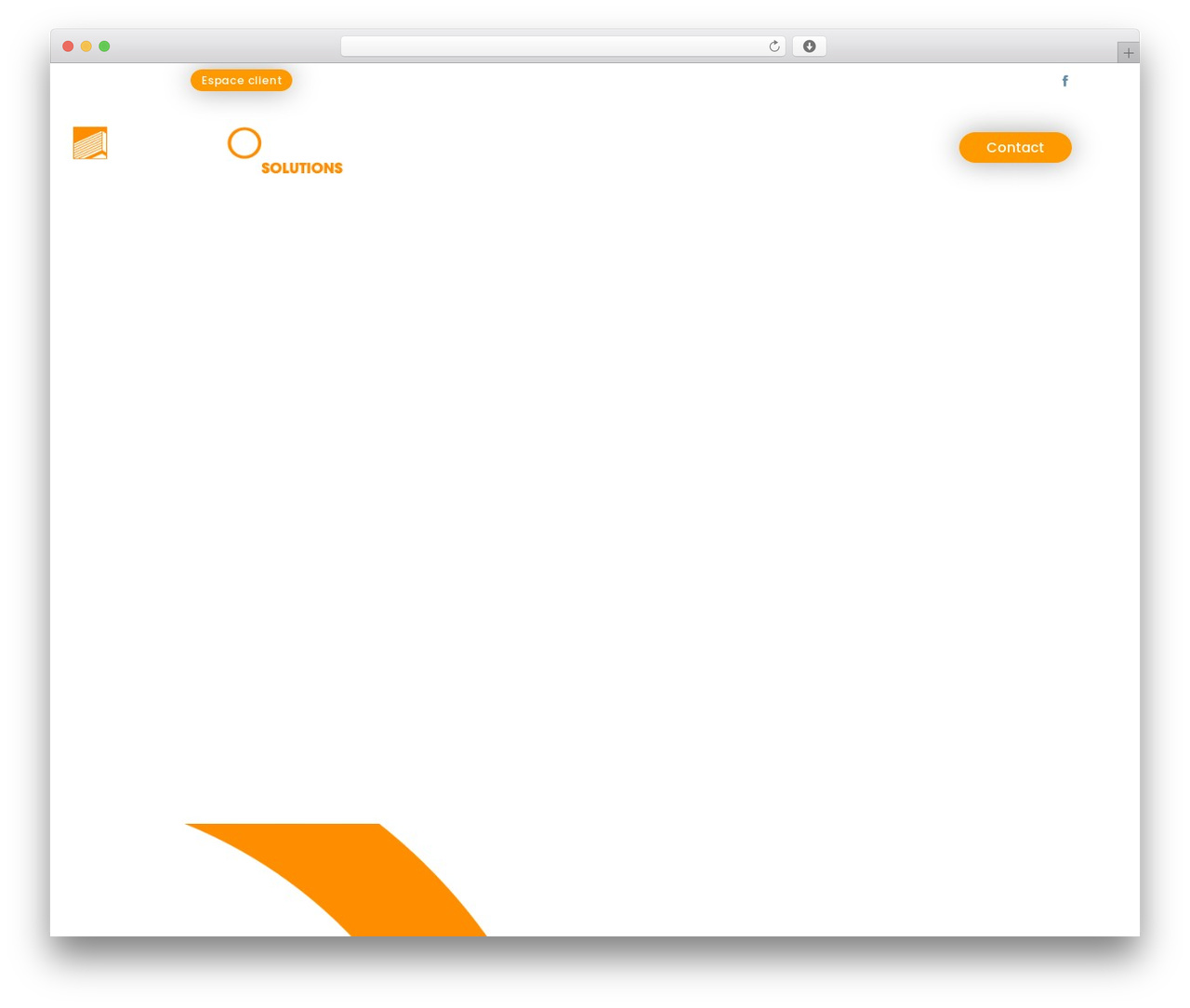The height and width of the screenshot is (1008, 1190).
Task: Maximize the window with the green button
Action: tap(104, 46)
